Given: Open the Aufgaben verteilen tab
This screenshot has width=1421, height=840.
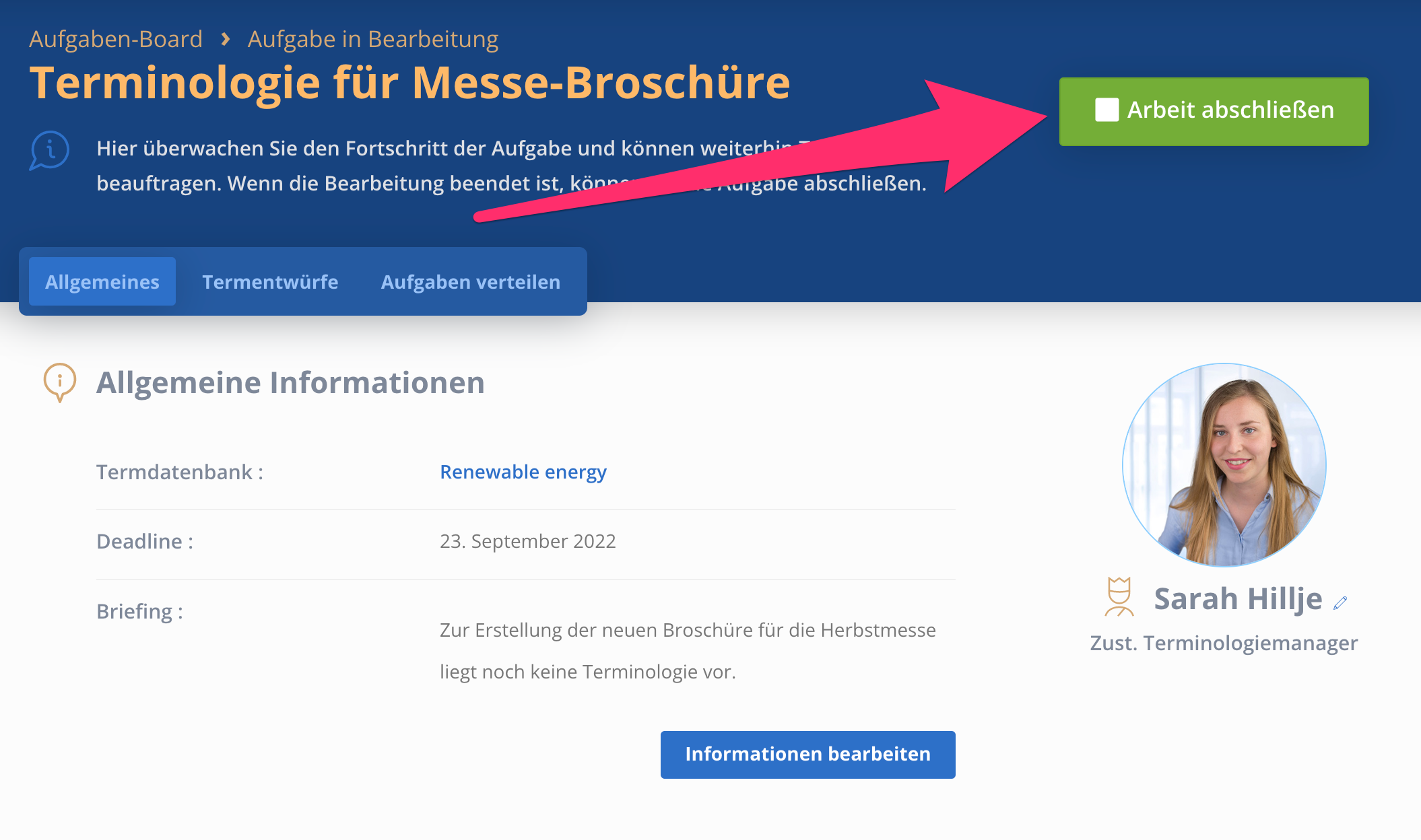Looking at the screenshot, I should point(471,281).
